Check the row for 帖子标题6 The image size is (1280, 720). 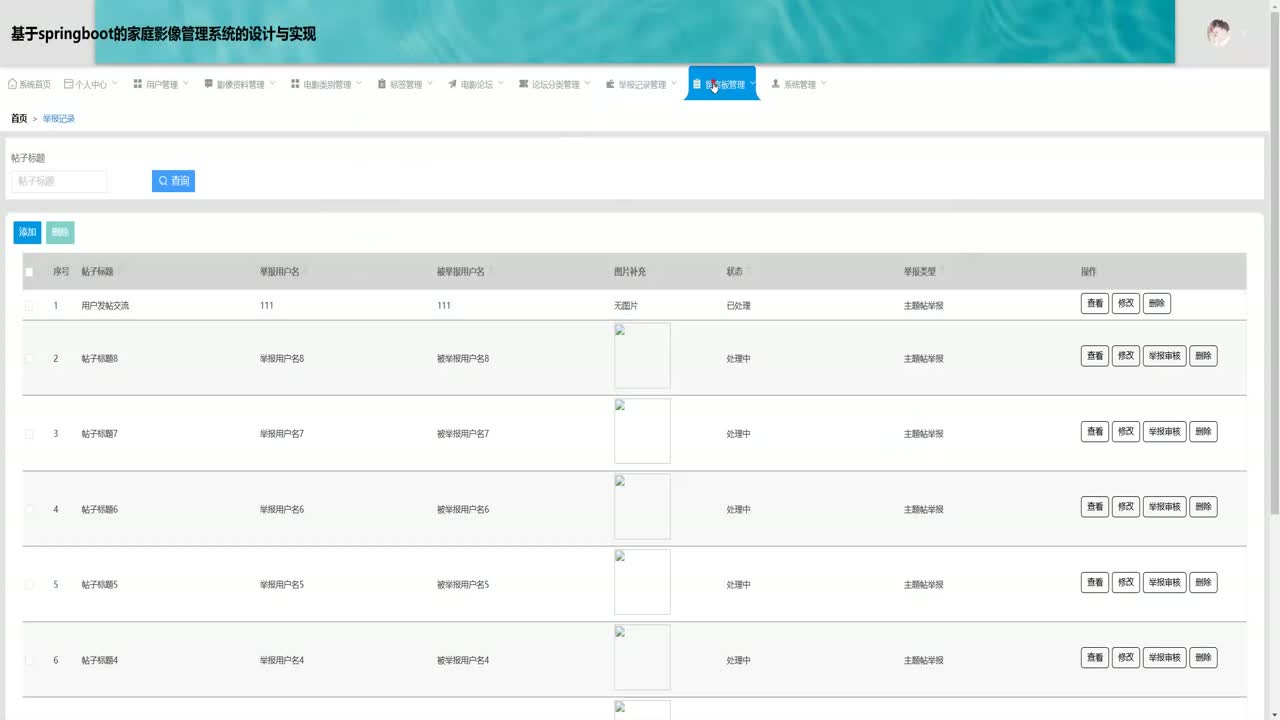click(29, 509)
